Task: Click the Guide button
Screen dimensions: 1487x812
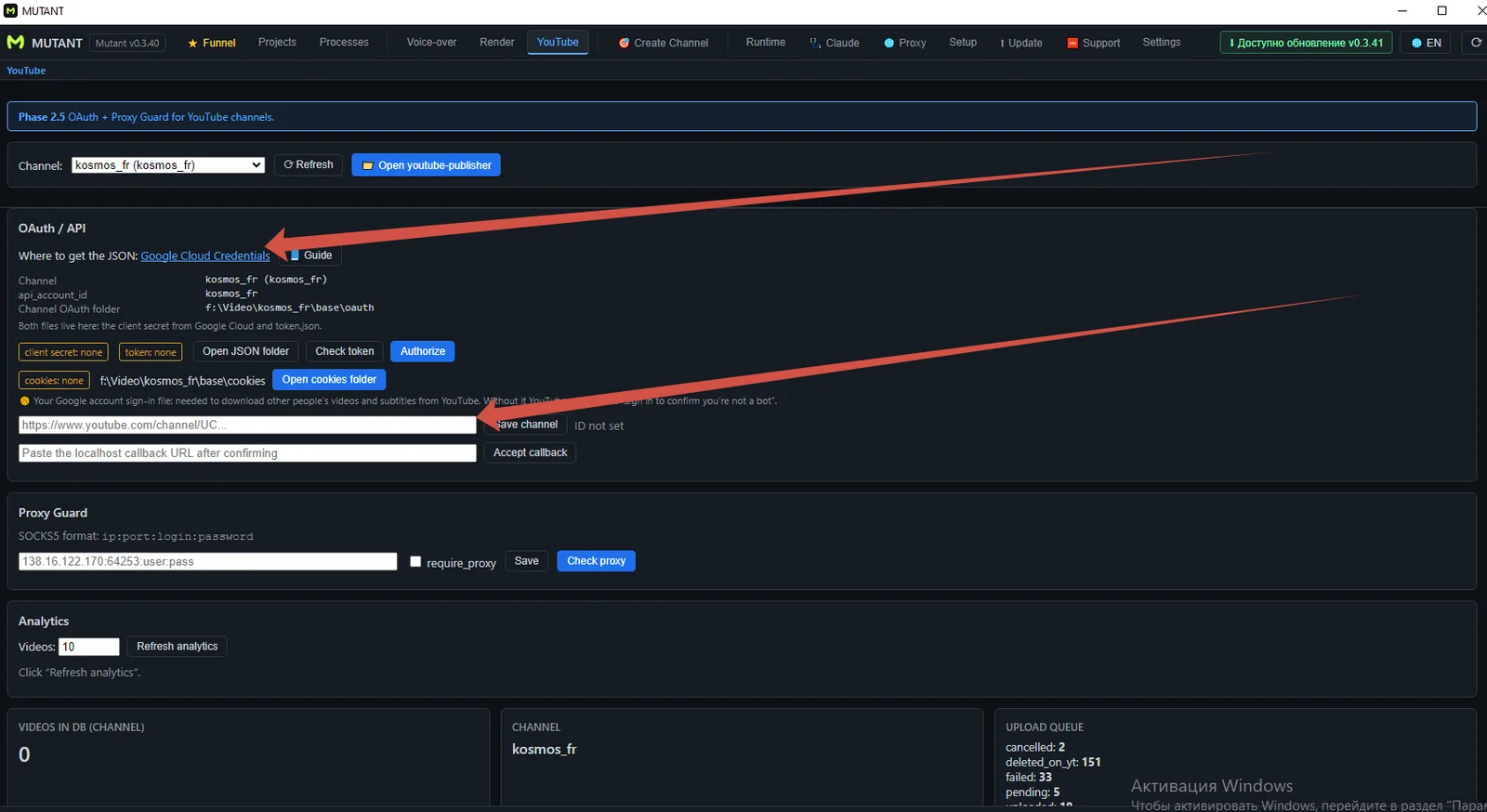Action: pyautogui.click(x=310, y=255)
